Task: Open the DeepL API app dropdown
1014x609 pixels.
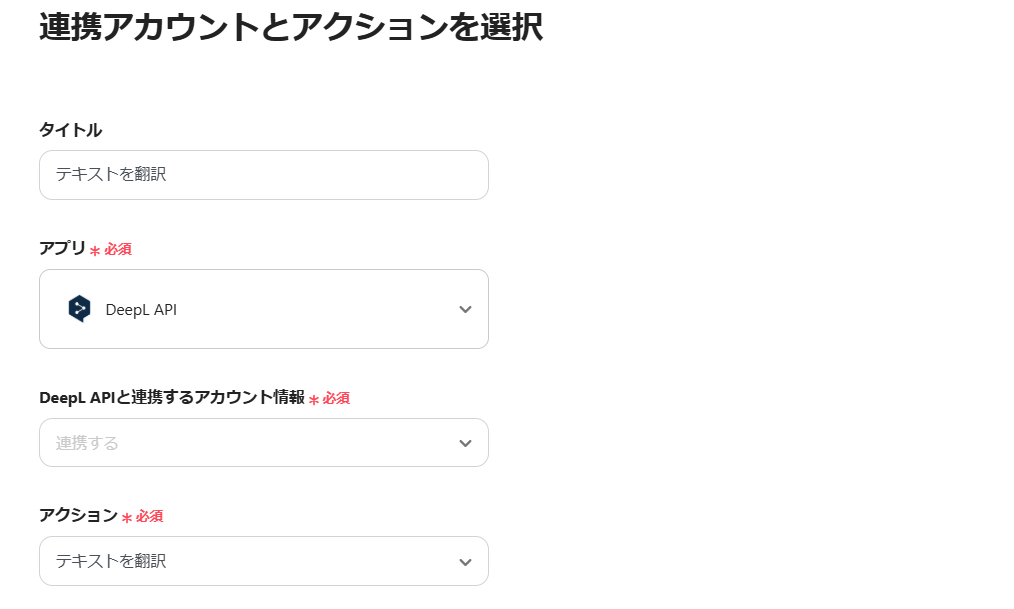Action: click(264, 309)
